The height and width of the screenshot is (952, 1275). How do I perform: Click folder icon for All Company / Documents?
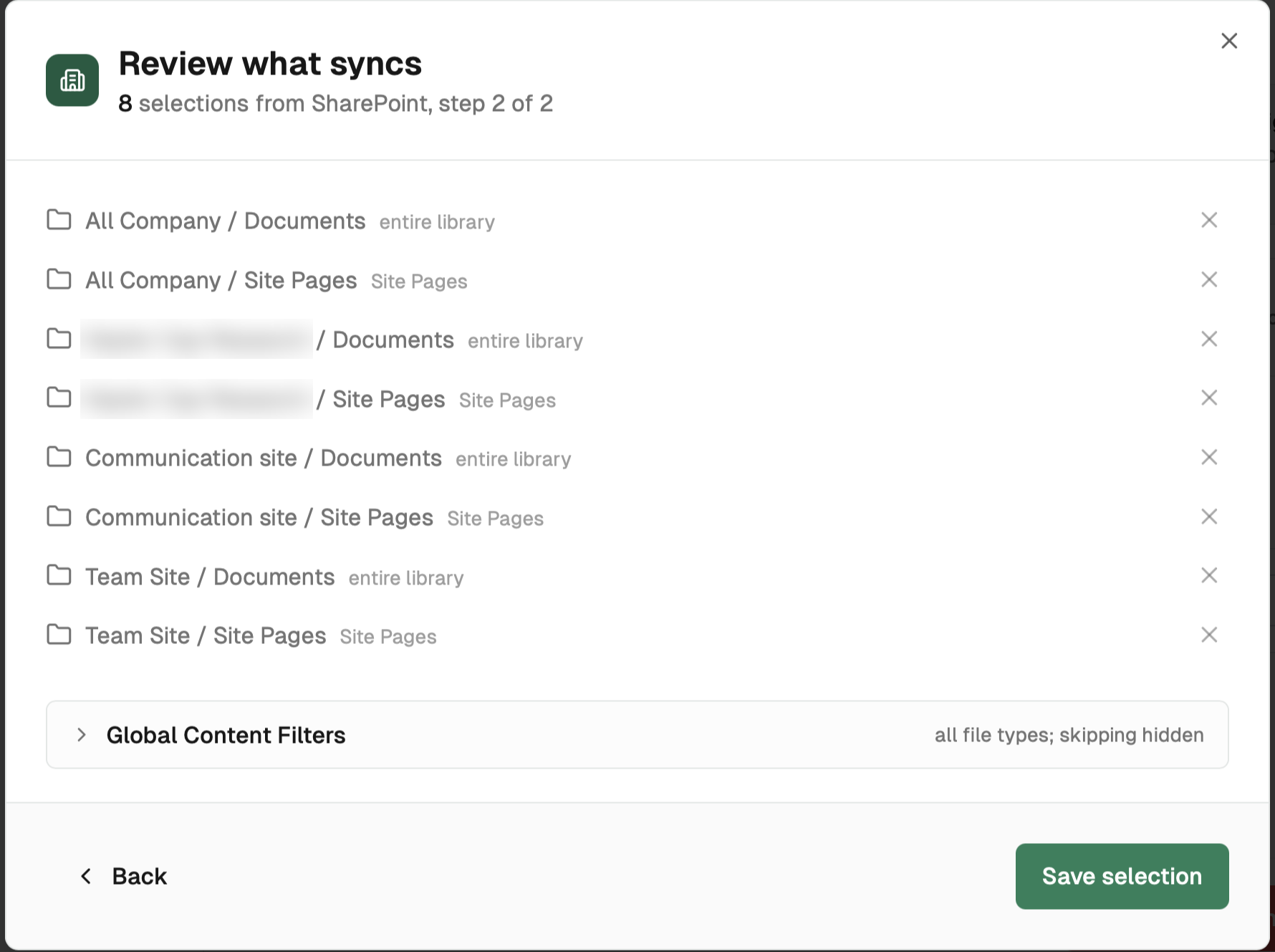click(59, 219)
